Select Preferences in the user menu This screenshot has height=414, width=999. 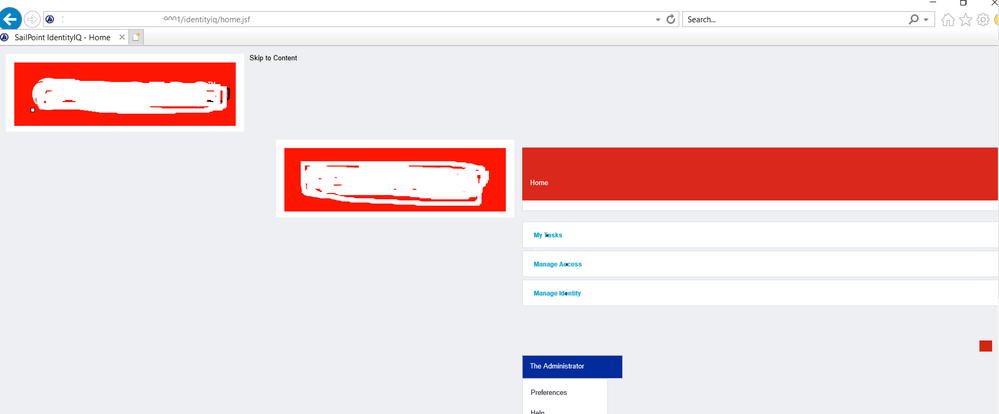tap(548, 393)
